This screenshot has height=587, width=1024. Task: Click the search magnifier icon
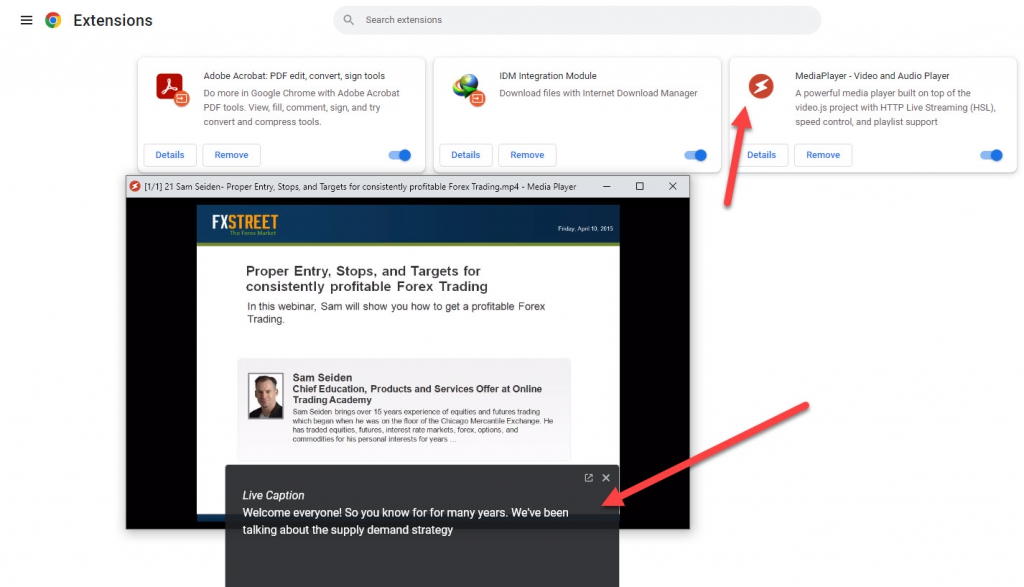[x=349, y=20]
